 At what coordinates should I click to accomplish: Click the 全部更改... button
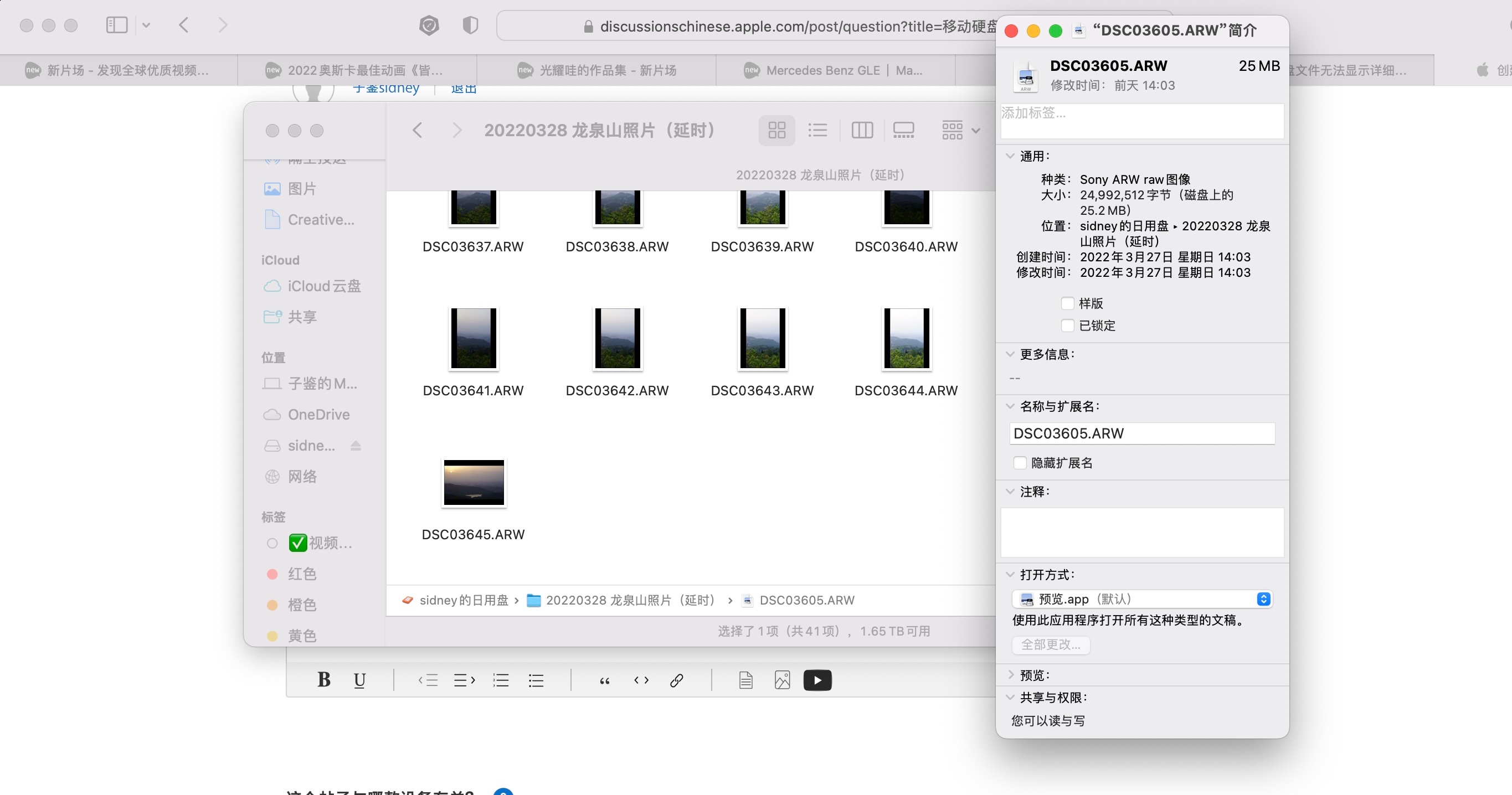[x=1050, y=644]
